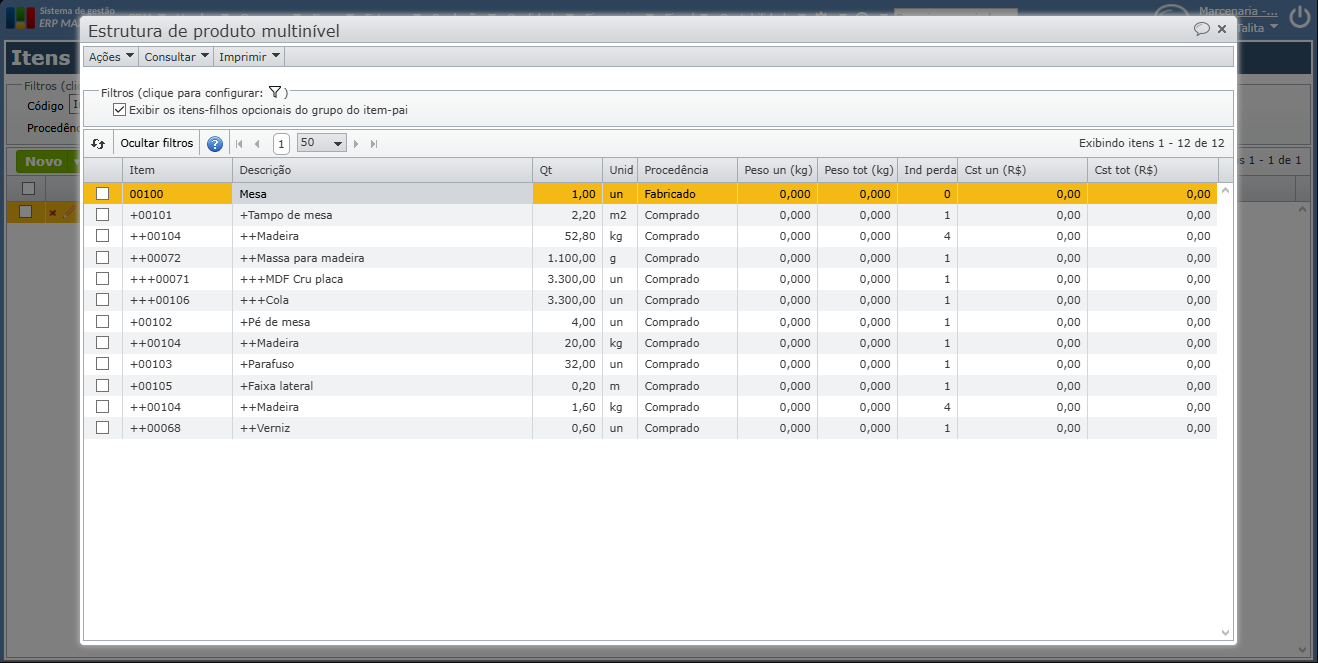This screenshot has height=663, width=1318.
Task: Check the +++Cola row checkbox
Action: tap(102, 300)
